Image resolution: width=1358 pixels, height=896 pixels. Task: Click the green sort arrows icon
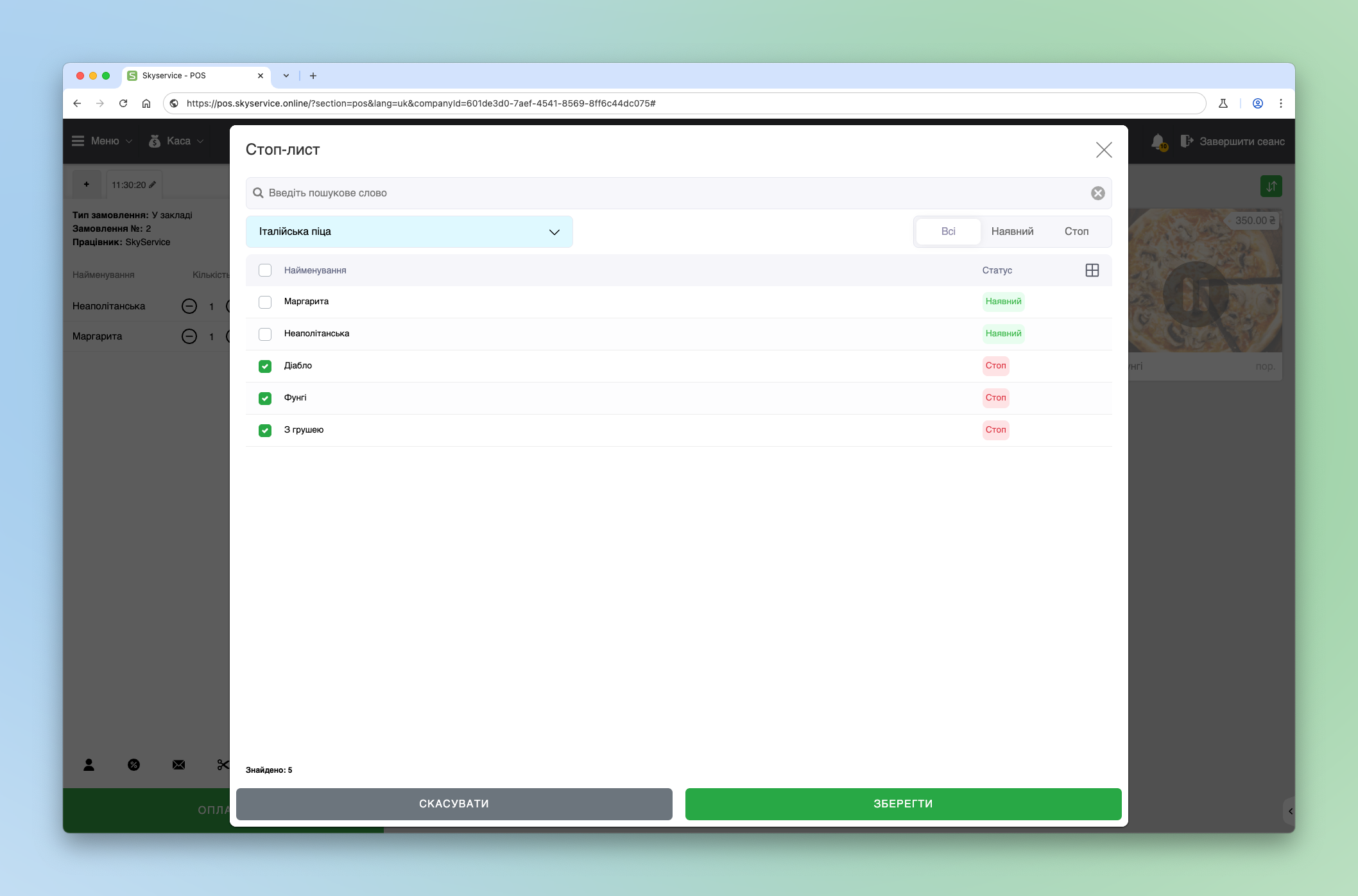tap(1271, 187)
